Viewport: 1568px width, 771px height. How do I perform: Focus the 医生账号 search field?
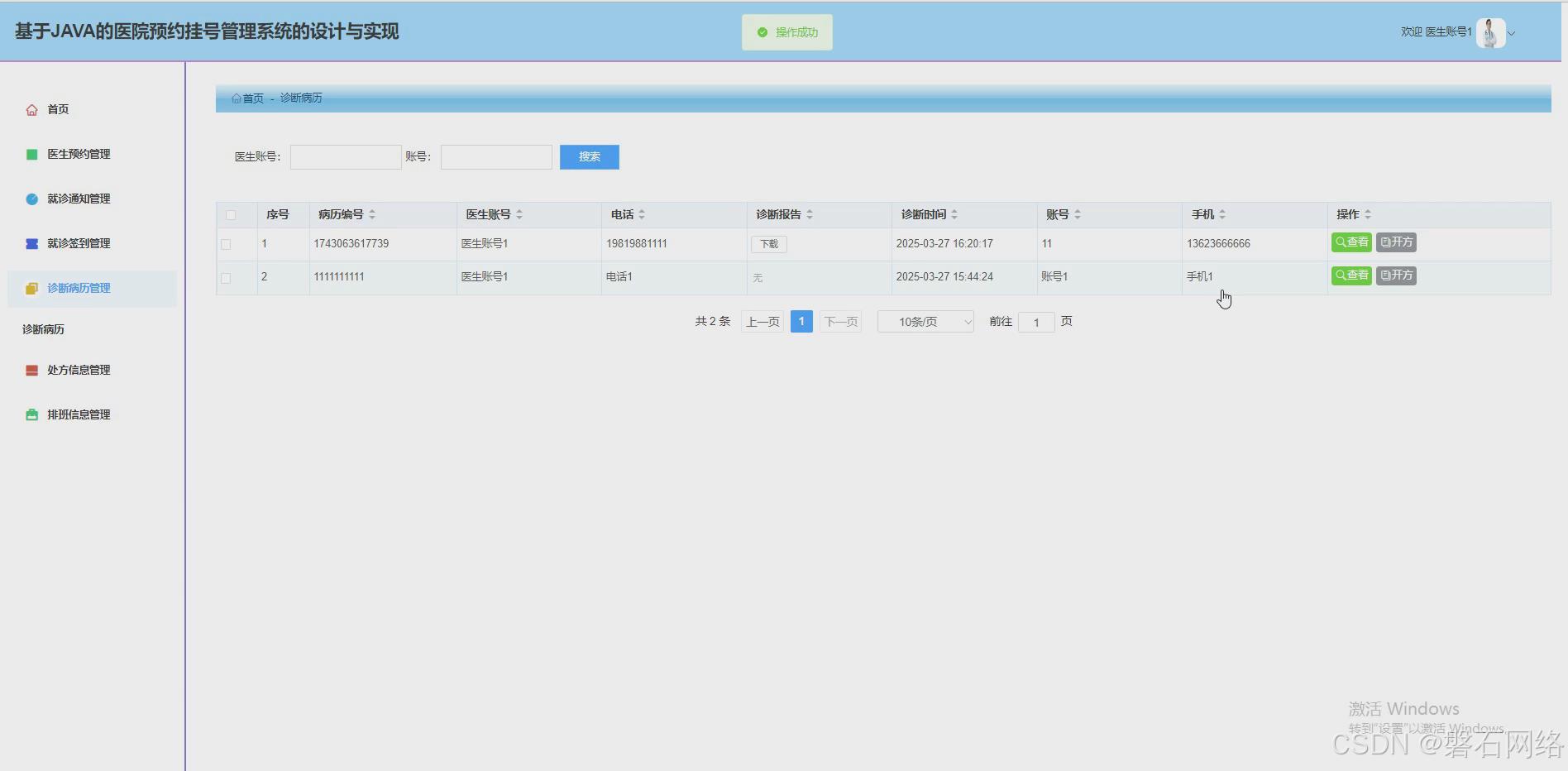346,157
